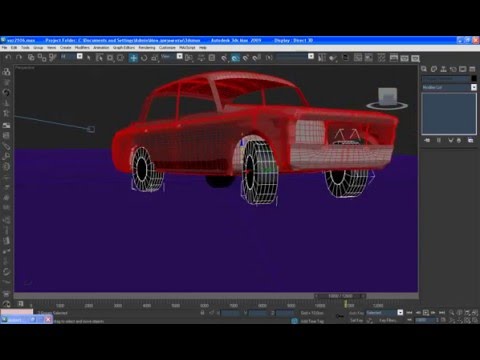The image size is (480, 360).
Task: Open the Schematic View
Action: (x=369, y=58)
